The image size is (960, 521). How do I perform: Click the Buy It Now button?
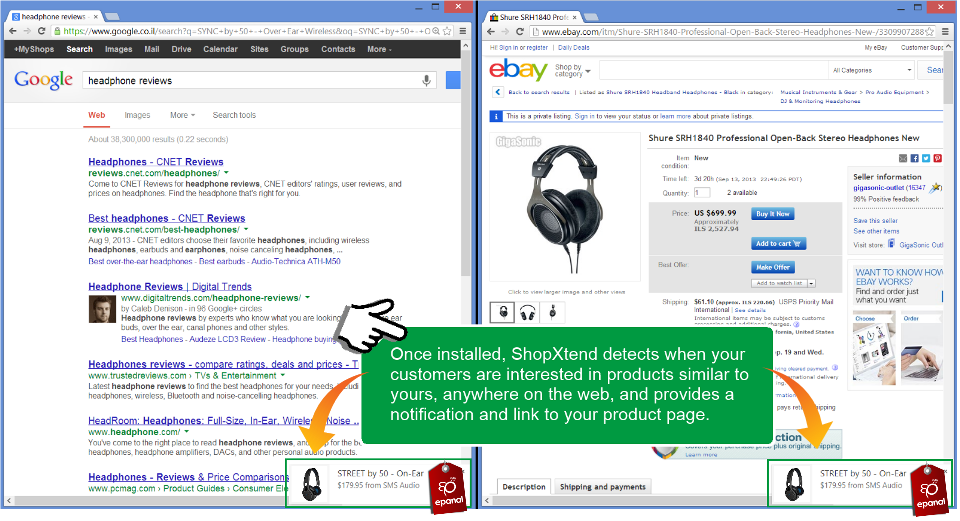[x=773, y=214]
